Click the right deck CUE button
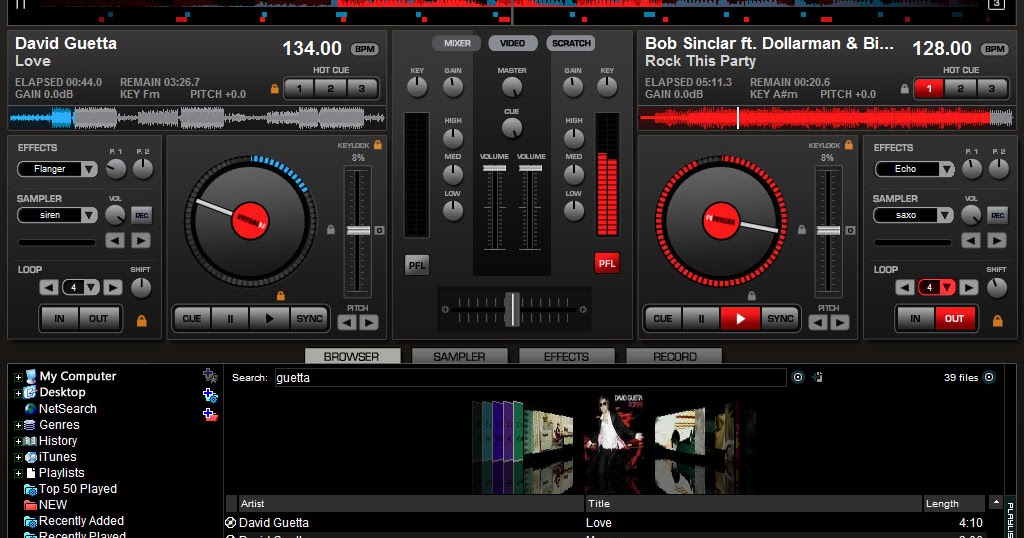 [663, 319]
